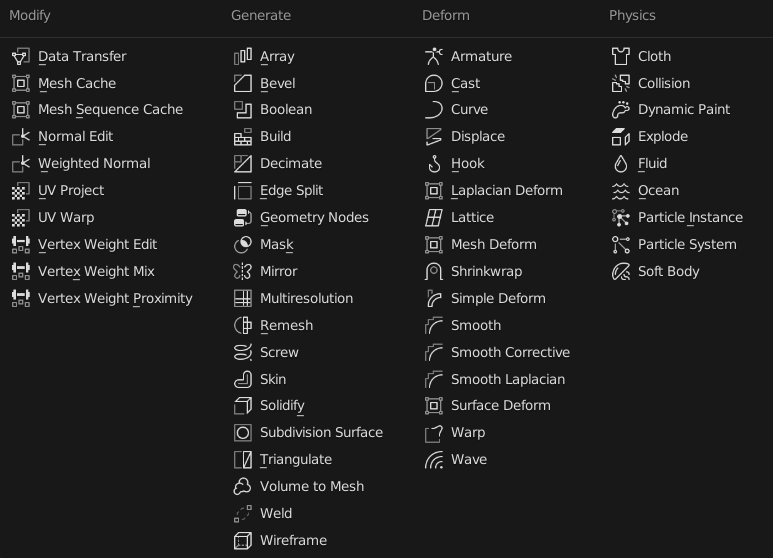Viewport: 773px width, 558px height.
Task: Click the Normal Edit icon
Action: coord(21,137)
